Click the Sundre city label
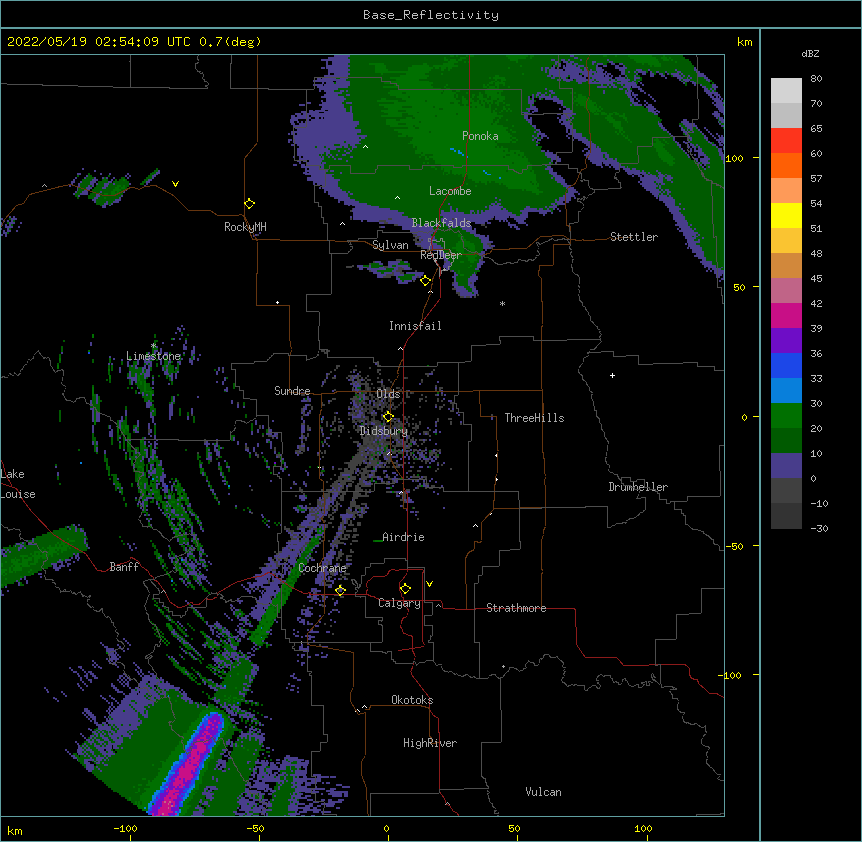Viewport: 862px width, 842px height. 292,391
